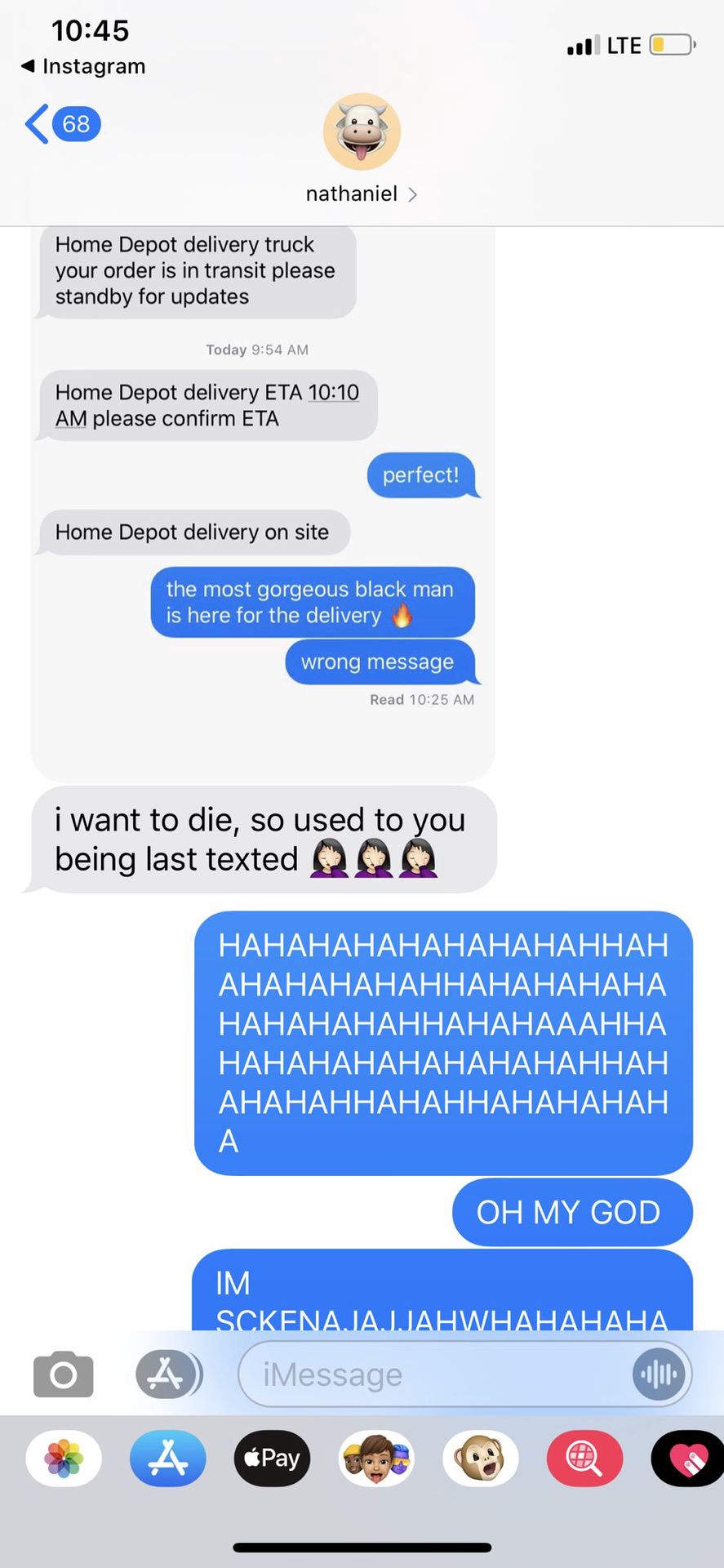
Task: Tap the cow emoji contact avatar
Action: tap(362, 131)
